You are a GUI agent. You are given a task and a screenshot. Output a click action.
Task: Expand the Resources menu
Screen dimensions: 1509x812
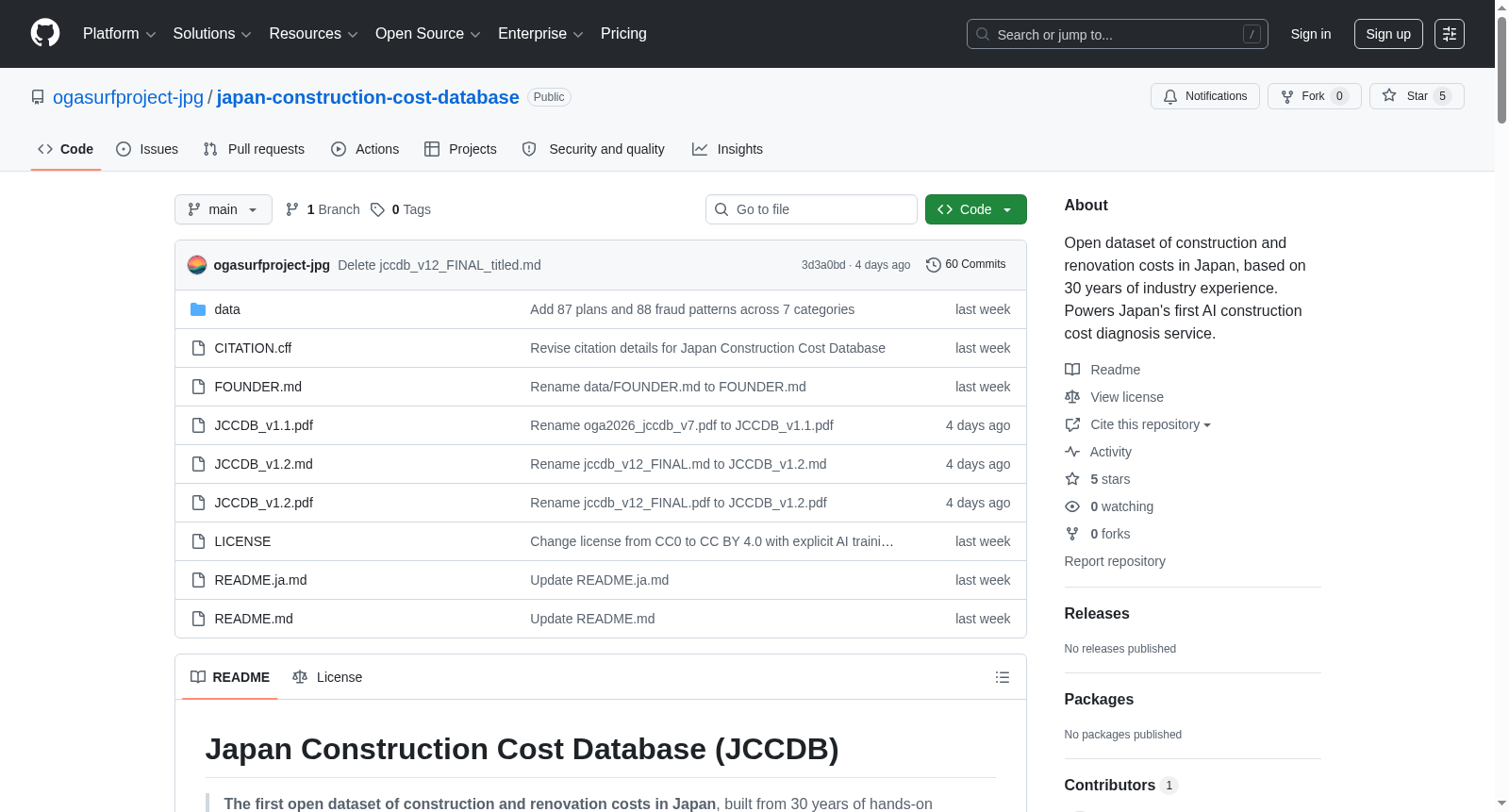pyautogui.click(x=313, y=34)
